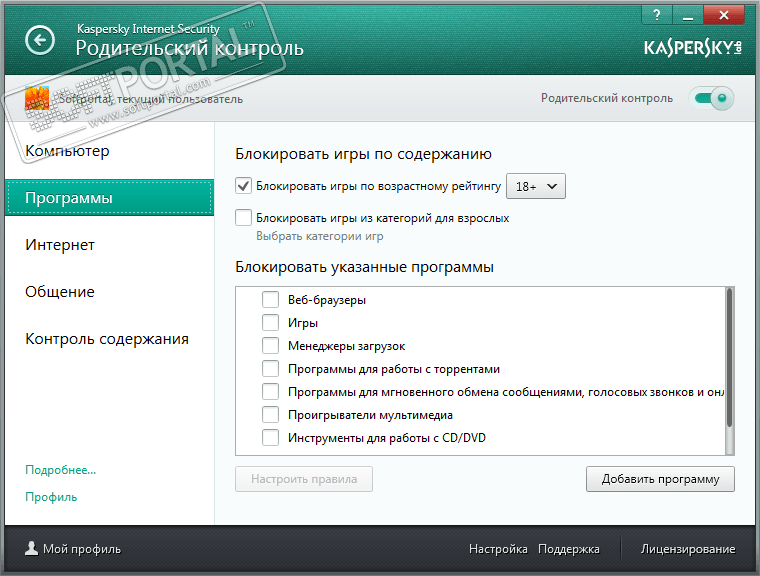Click the back arrow icon

point(40,40)
